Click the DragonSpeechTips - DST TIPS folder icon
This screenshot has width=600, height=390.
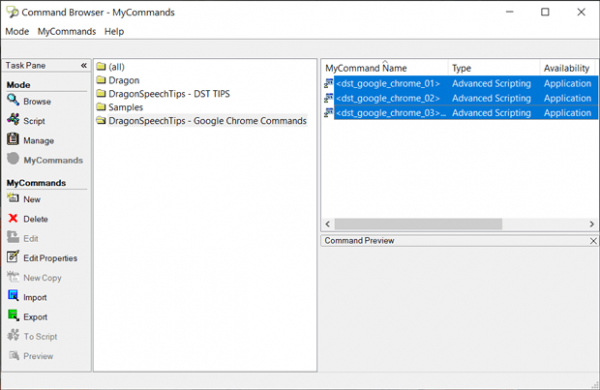(101, 93)
